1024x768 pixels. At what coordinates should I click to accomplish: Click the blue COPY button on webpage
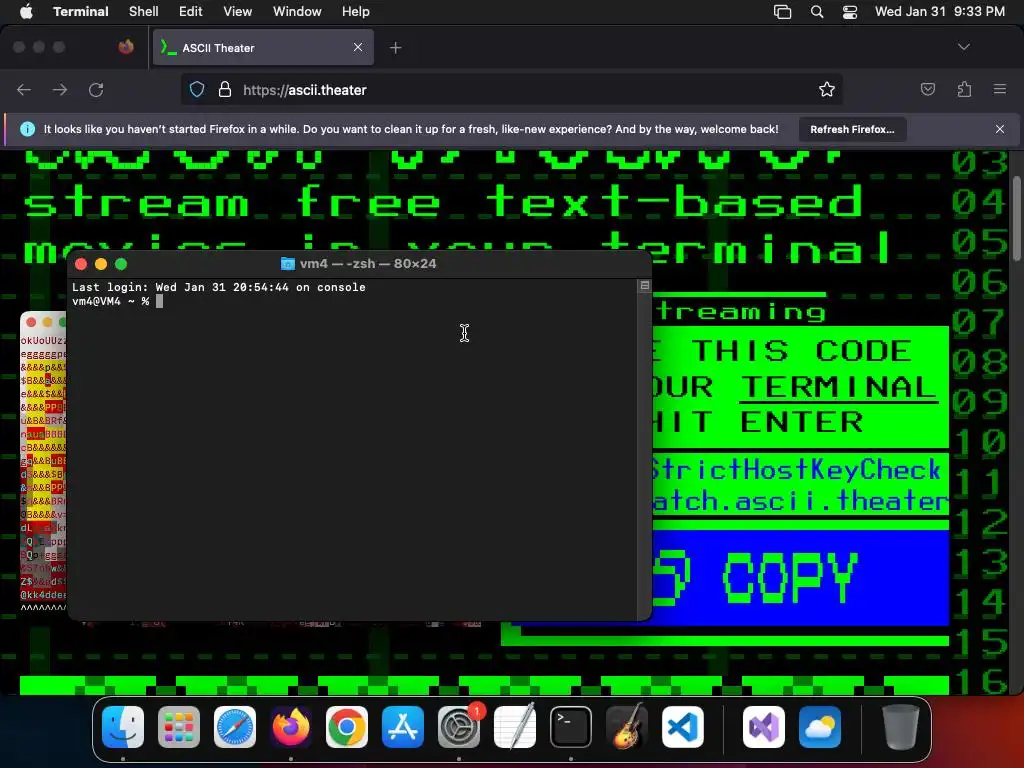coord(800,577)
